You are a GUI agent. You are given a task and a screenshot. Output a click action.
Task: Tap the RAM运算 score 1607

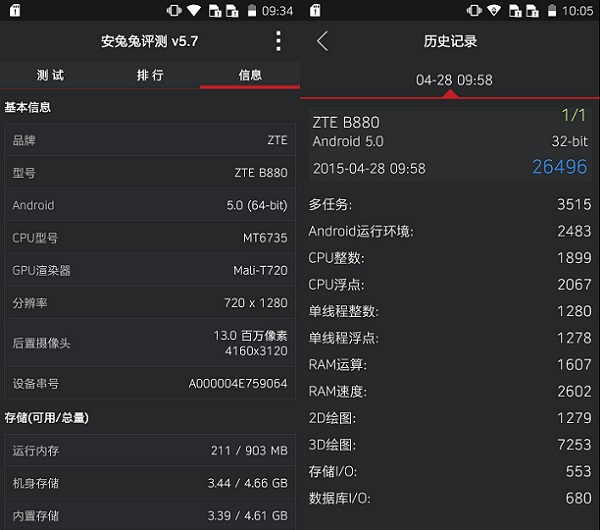[x=574, y=364]
